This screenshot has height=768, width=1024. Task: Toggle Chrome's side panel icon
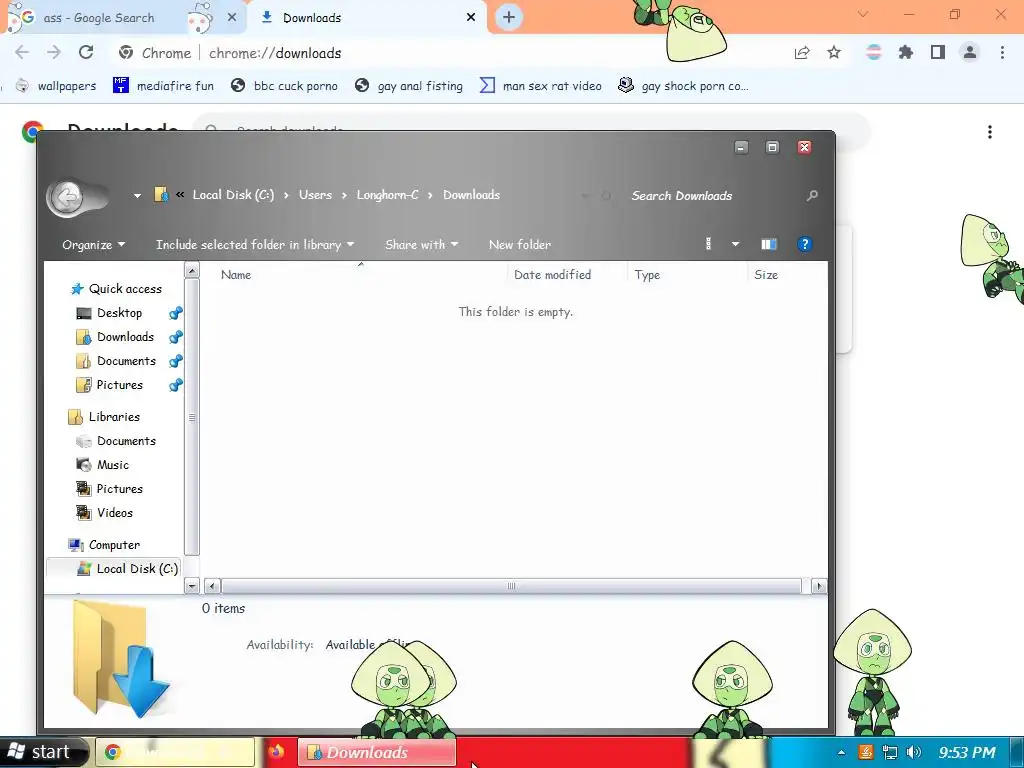(x=938, y=53)
